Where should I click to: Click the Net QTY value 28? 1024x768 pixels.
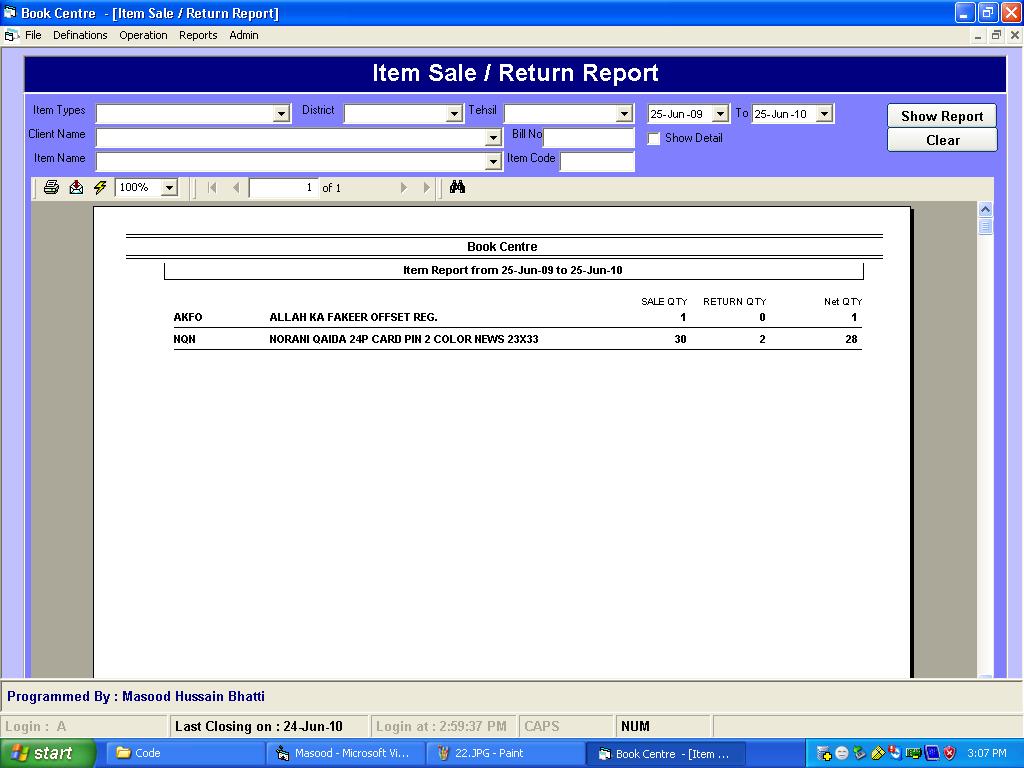(851, 339)
